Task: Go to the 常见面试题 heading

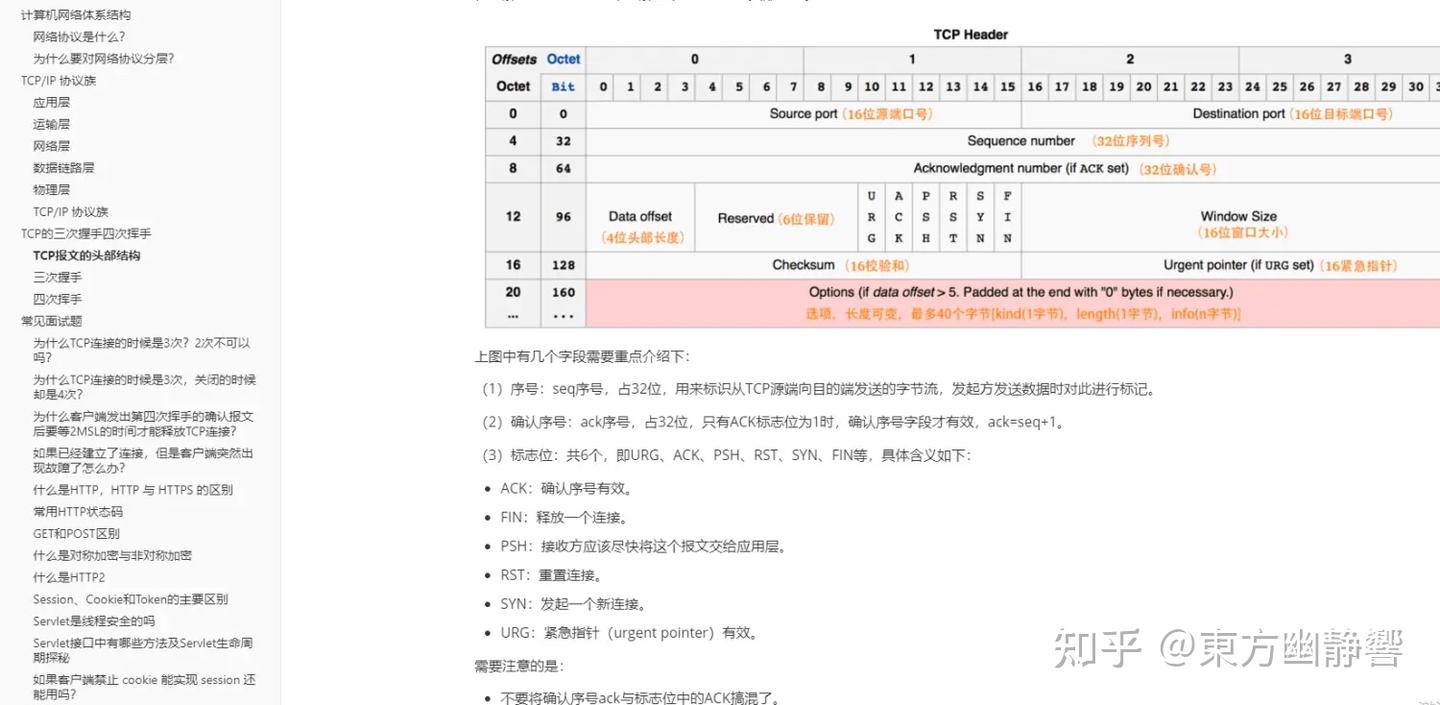Action: pos(51,321)
